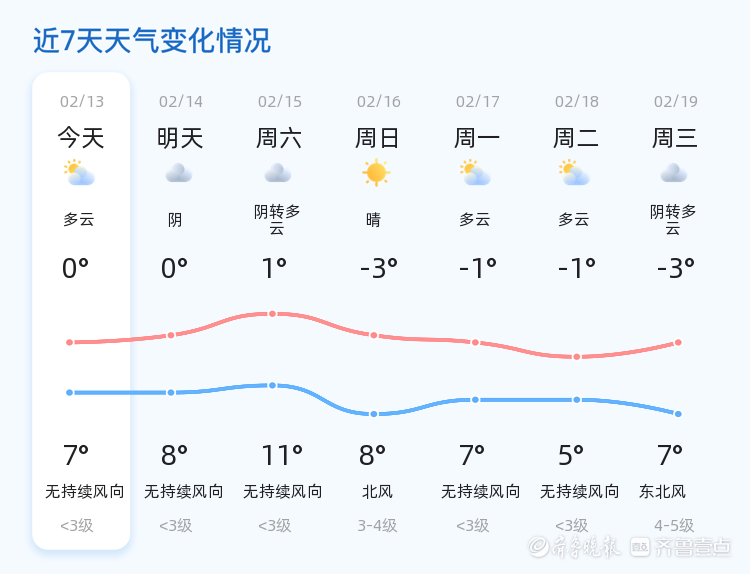
Task: Click the partly cloudy icon for 周一
Action: (x=475, y=173)
